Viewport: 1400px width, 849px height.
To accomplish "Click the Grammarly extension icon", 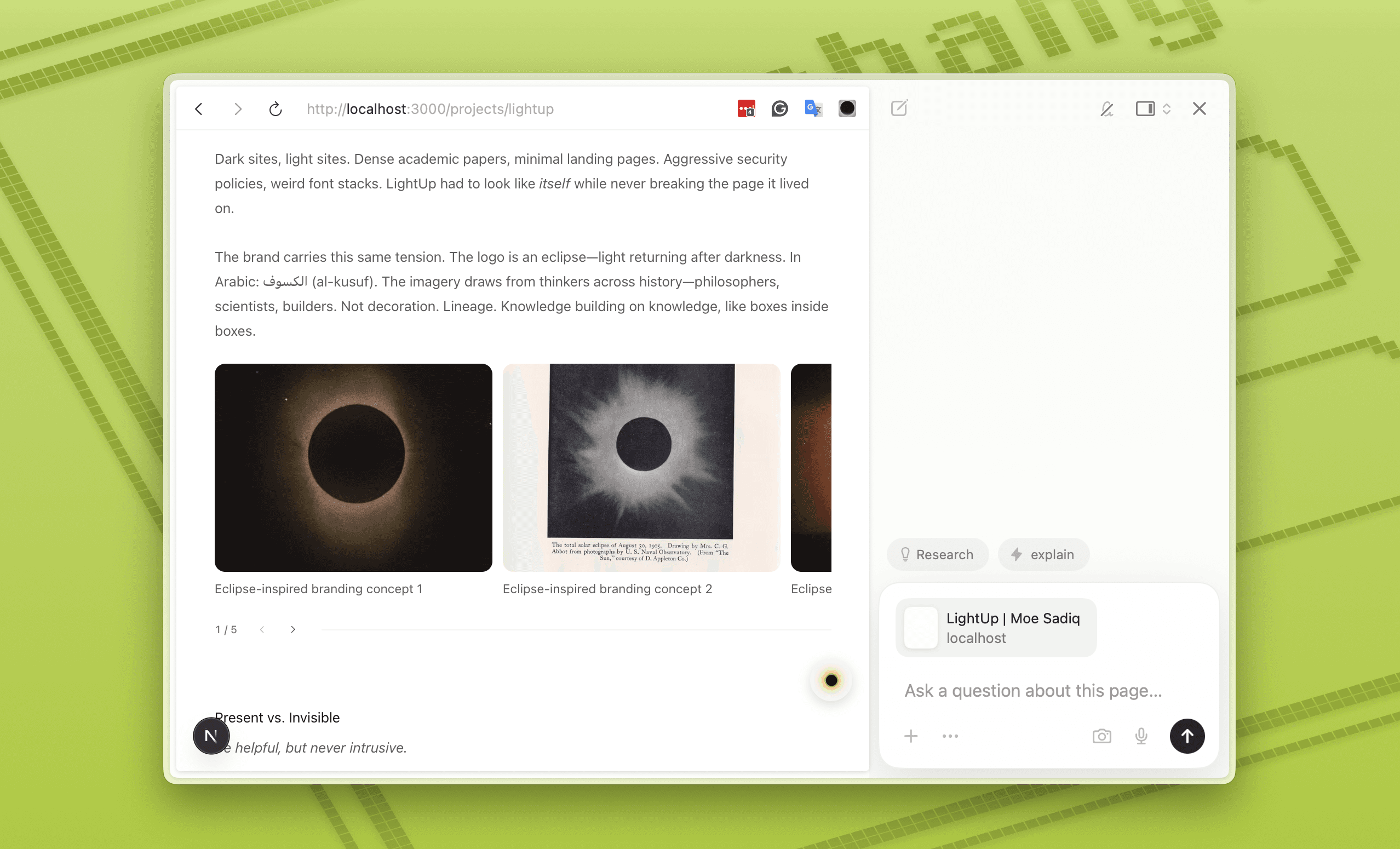I will 779,108.
